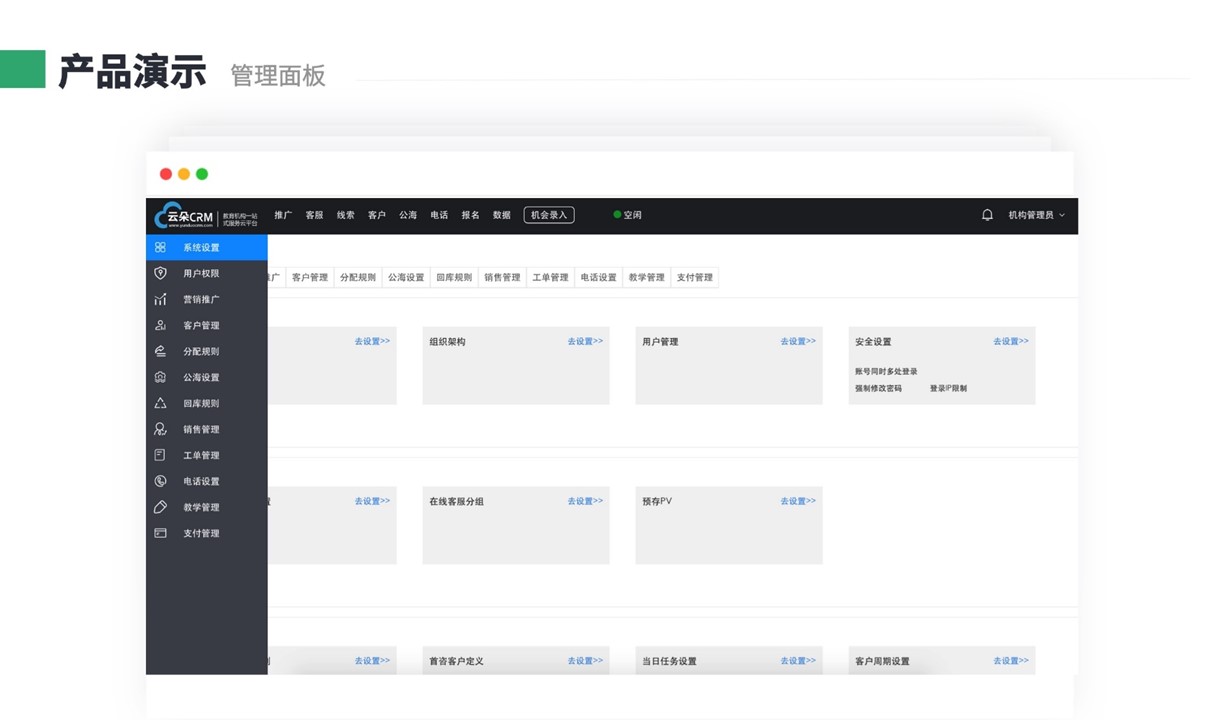This screenshot has width=1210, height=720.
Task: Select the Phone Settings icon in sidebar
Action: (160, 481)
